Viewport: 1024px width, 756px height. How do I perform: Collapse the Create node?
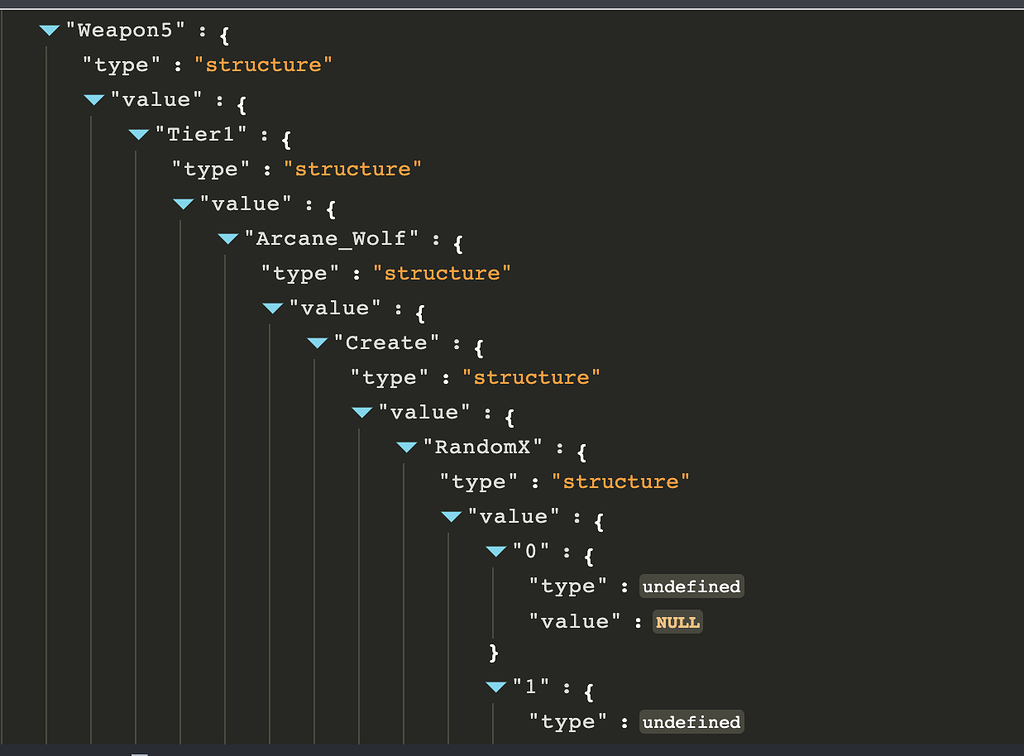[317, 342]
